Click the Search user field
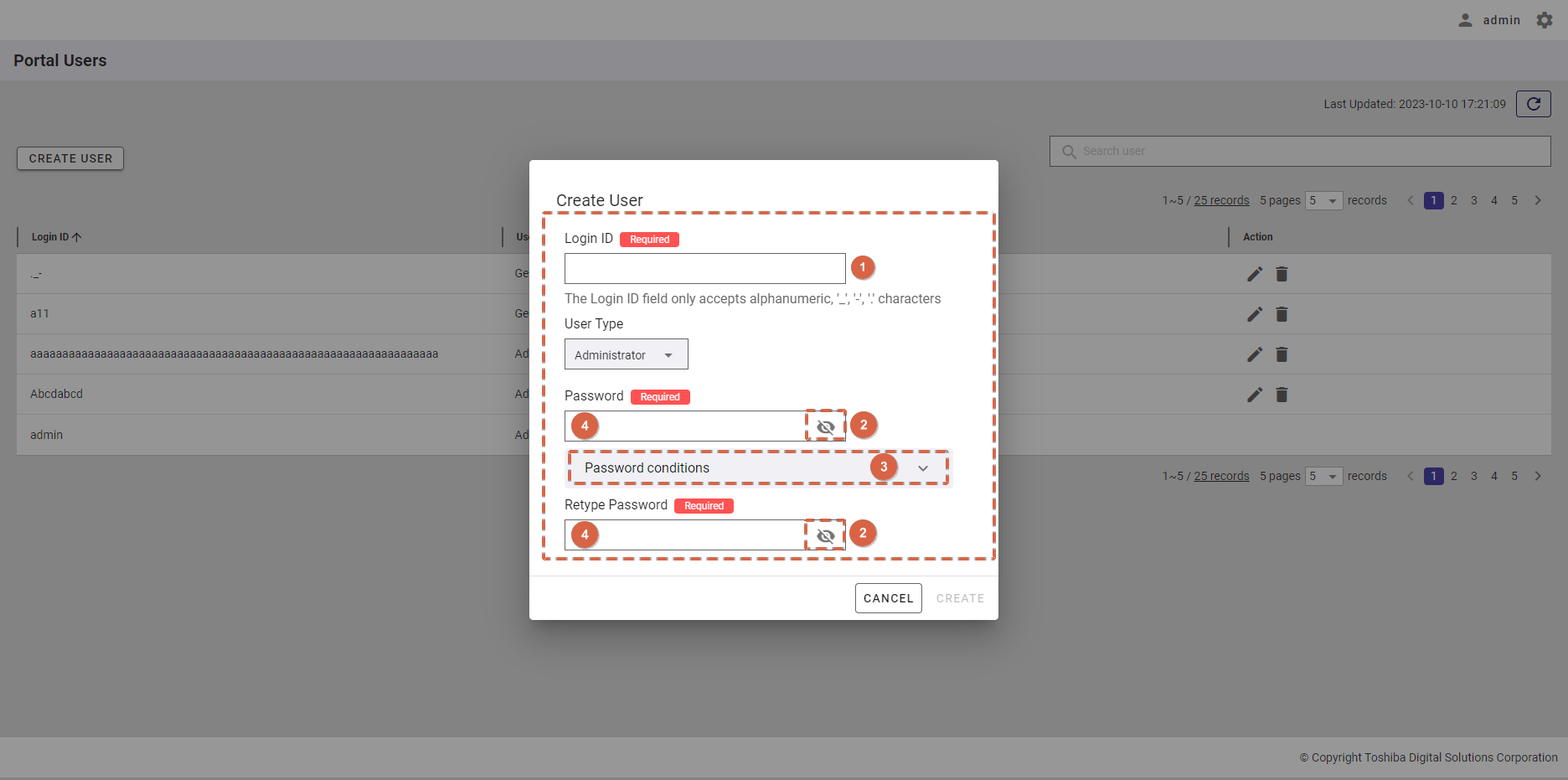The image size is (1568, 780). [1307, 152]
